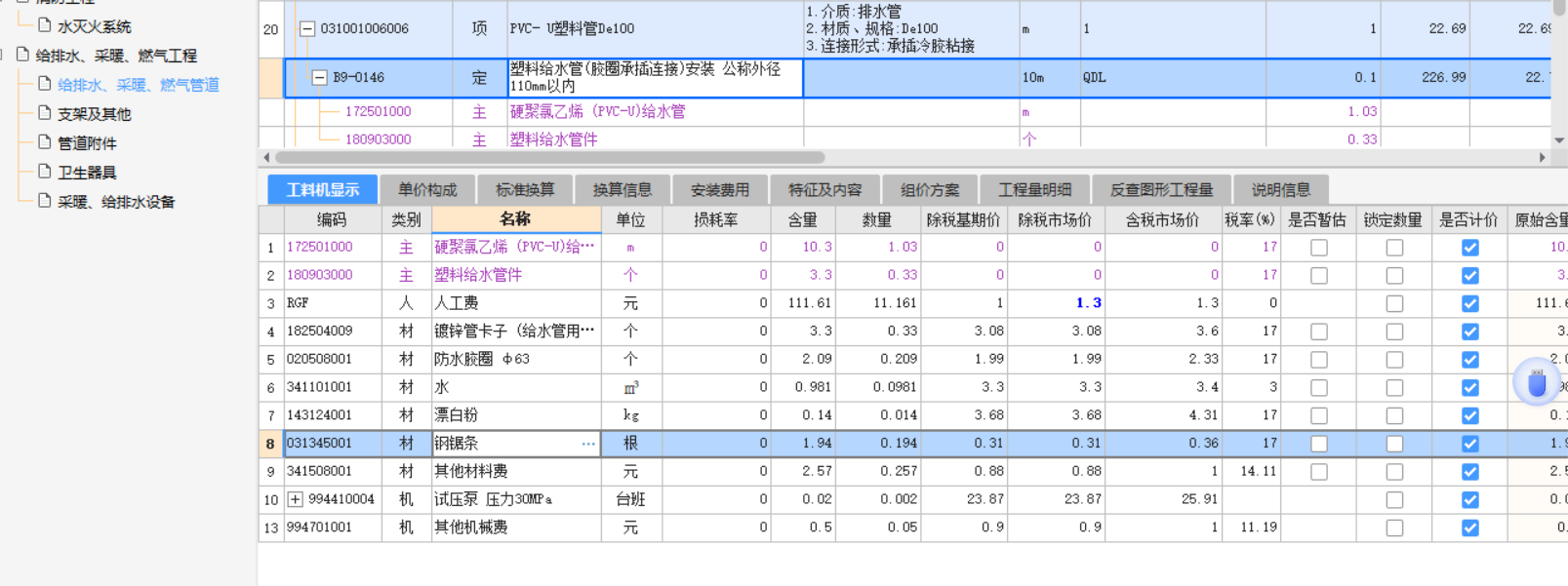Click the blue 1.3 market price cell

coord(1056,303)
